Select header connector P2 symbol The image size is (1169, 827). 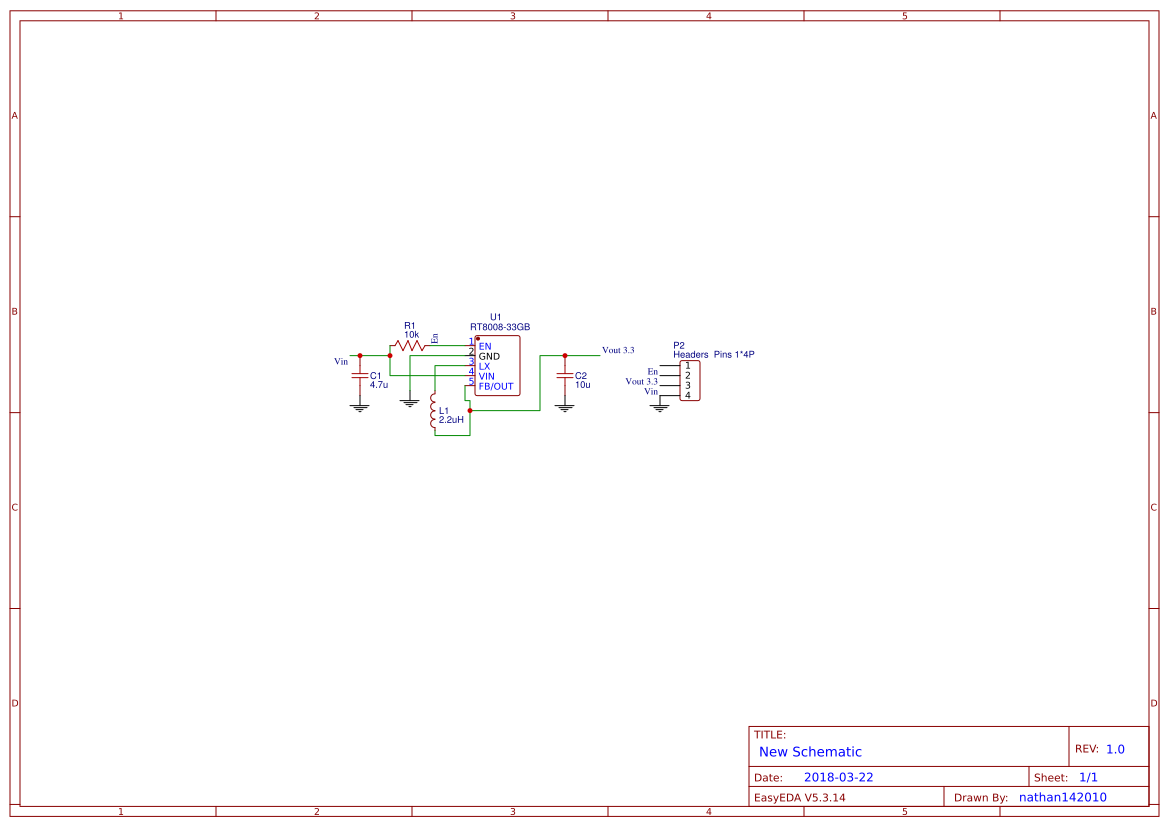[692, 380]
